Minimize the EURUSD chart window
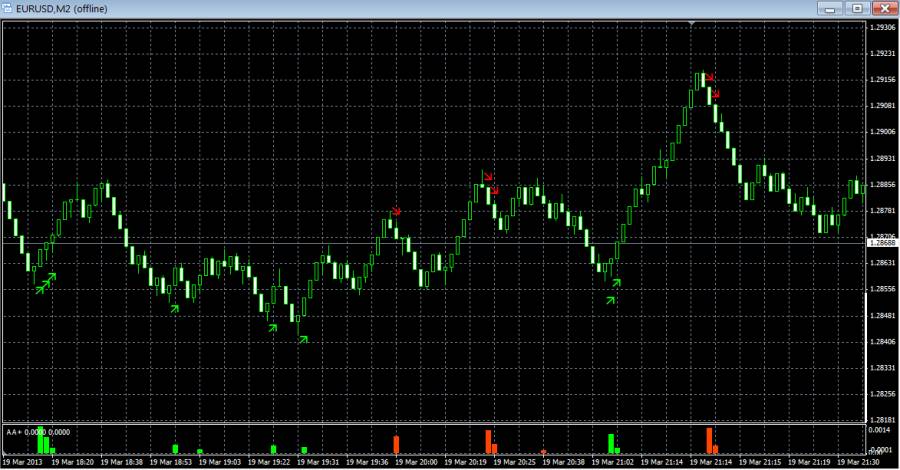Viewport: 900px width, 470px height. point(831,8)
